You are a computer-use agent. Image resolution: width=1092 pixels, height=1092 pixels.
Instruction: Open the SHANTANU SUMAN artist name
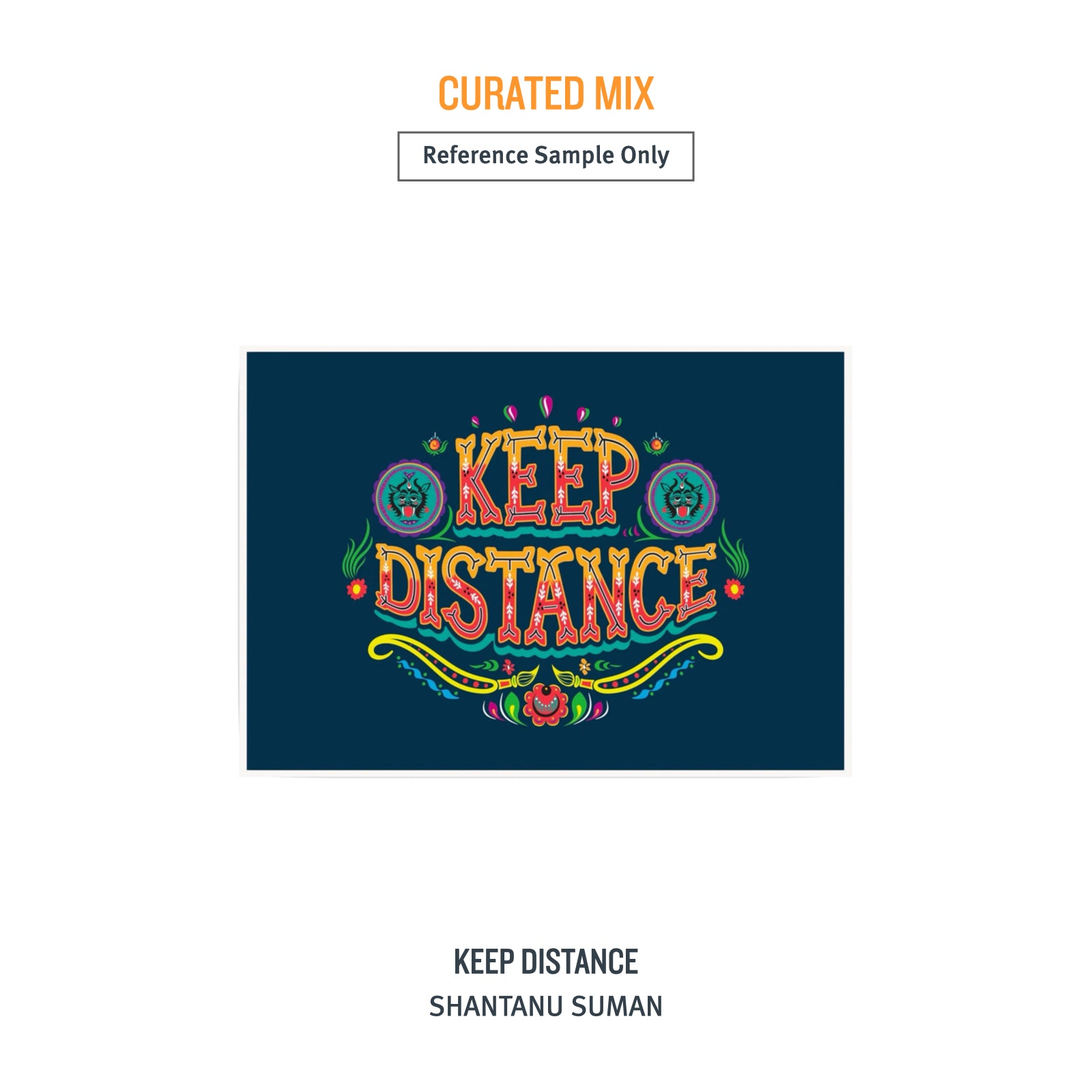pos(546,1007)
